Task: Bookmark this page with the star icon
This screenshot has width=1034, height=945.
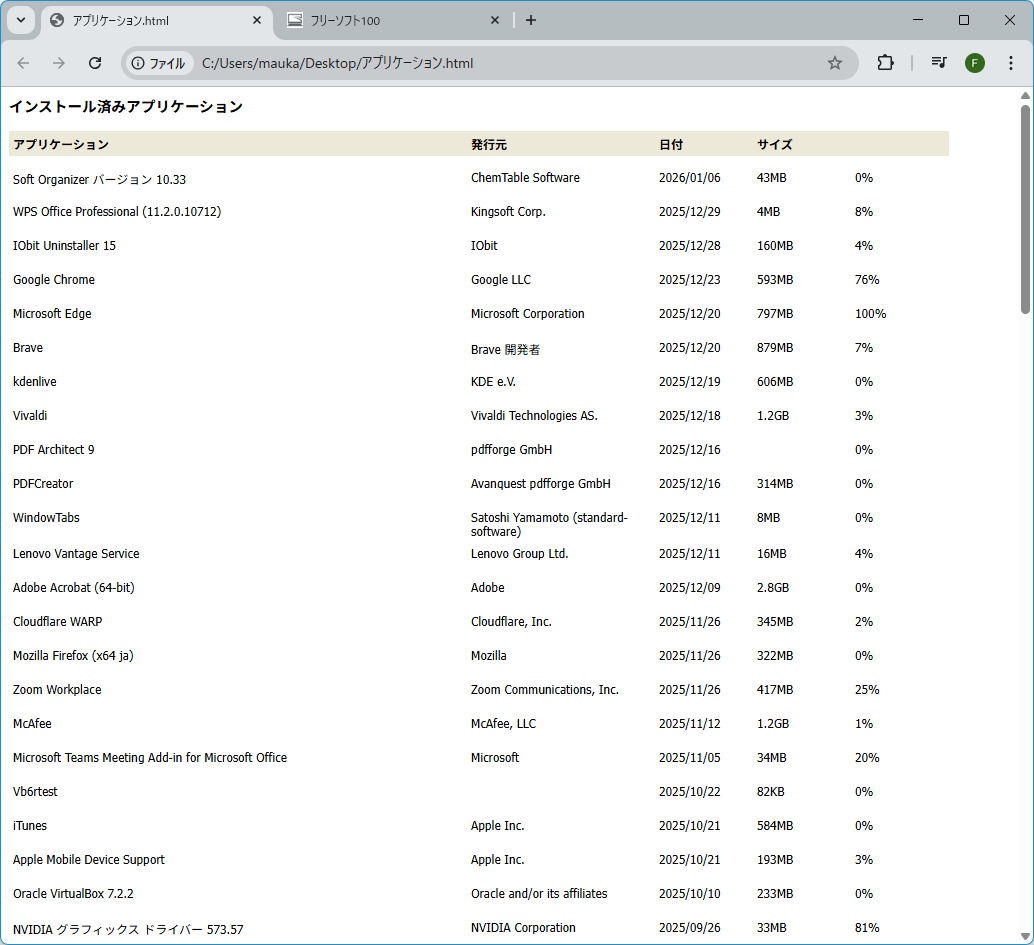Action: click(x=835, y=63)
